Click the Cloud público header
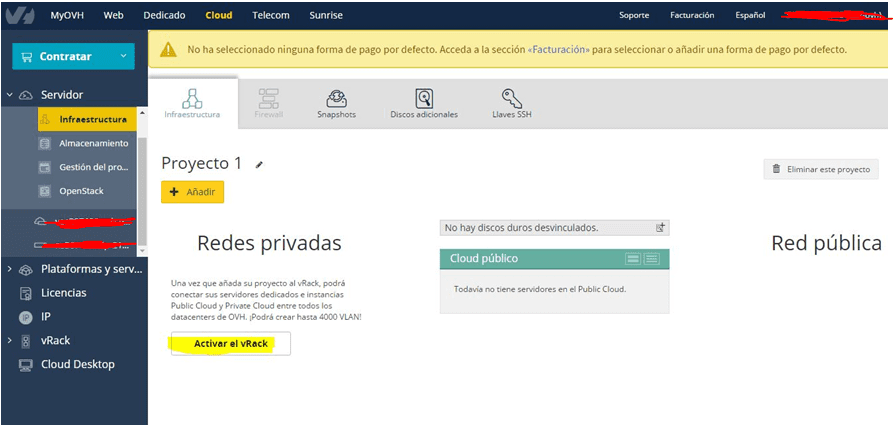 (555, 259)
